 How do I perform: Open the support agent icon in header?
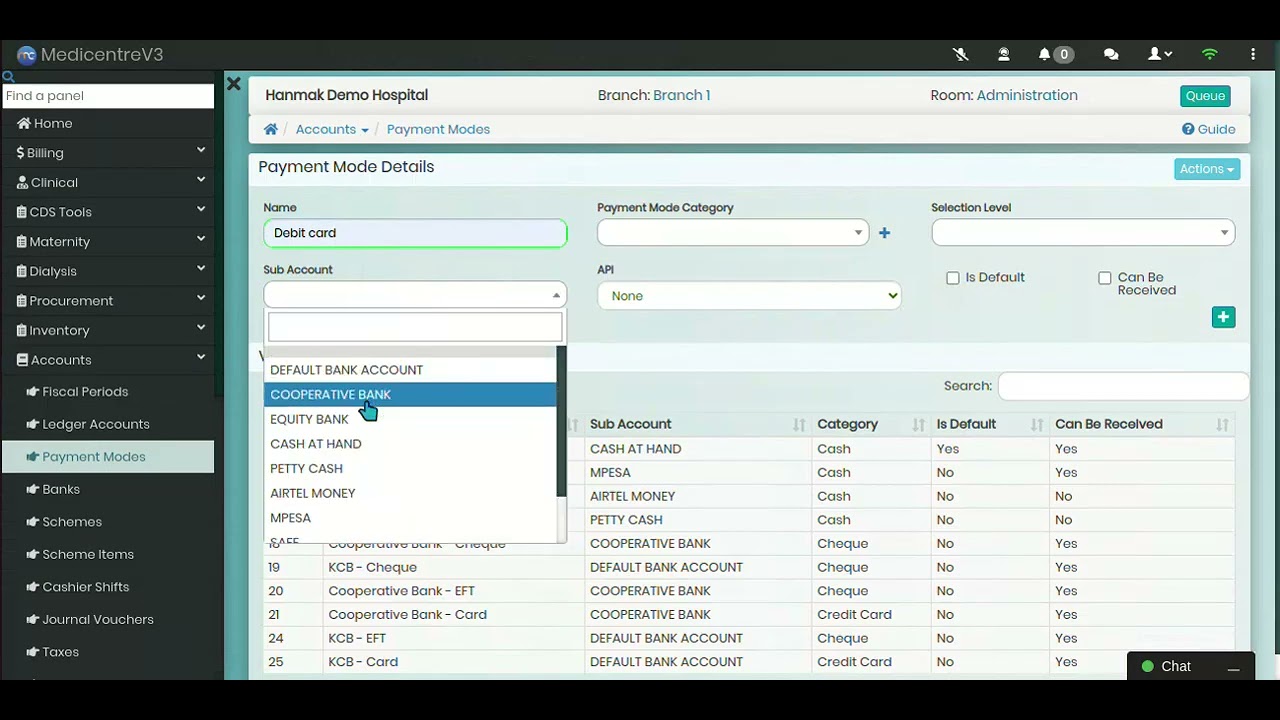pos(1003,55)
